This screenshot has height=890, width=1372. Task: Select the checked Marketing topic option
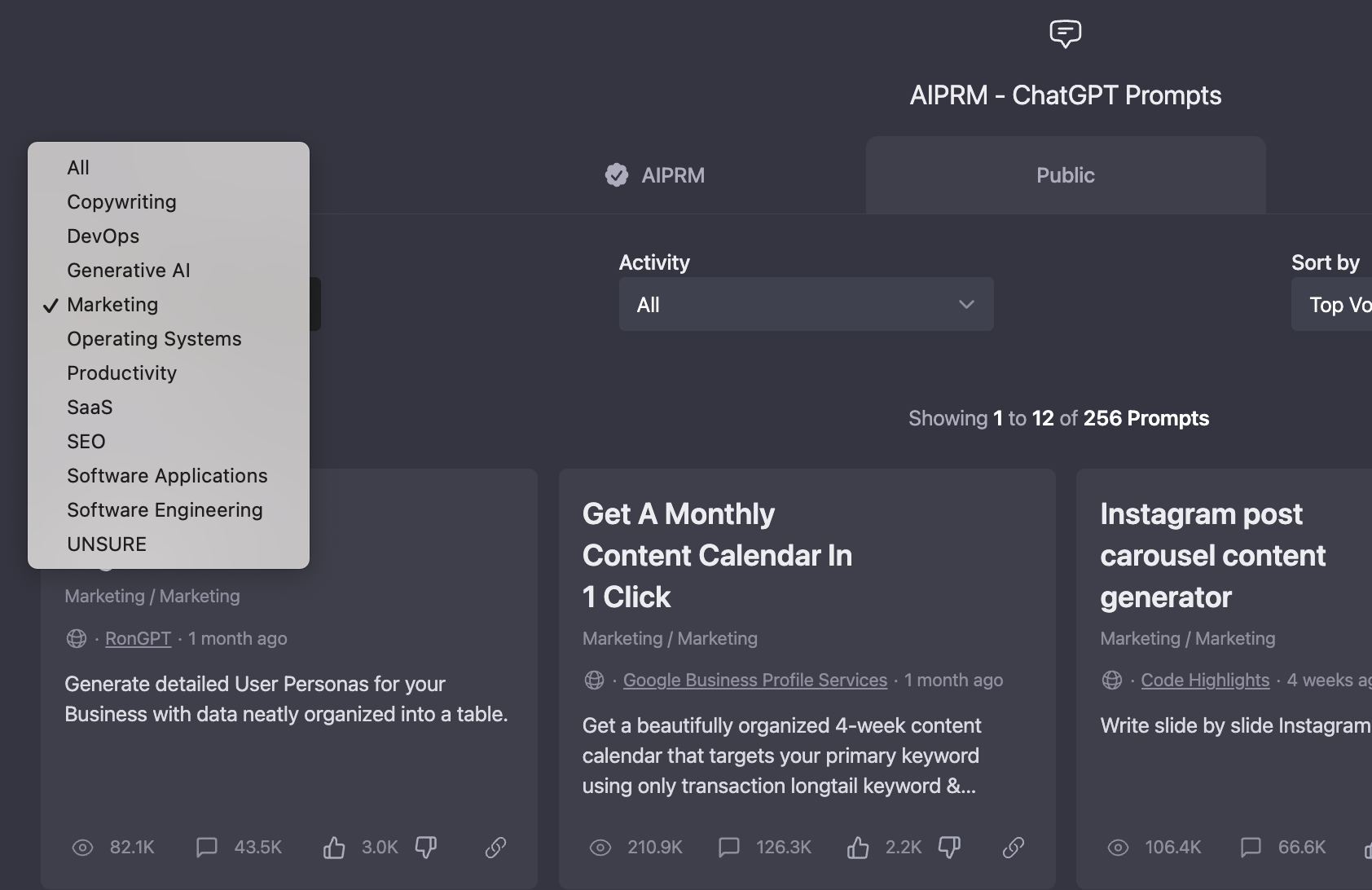pyautogui.click(x=169, y=304)
